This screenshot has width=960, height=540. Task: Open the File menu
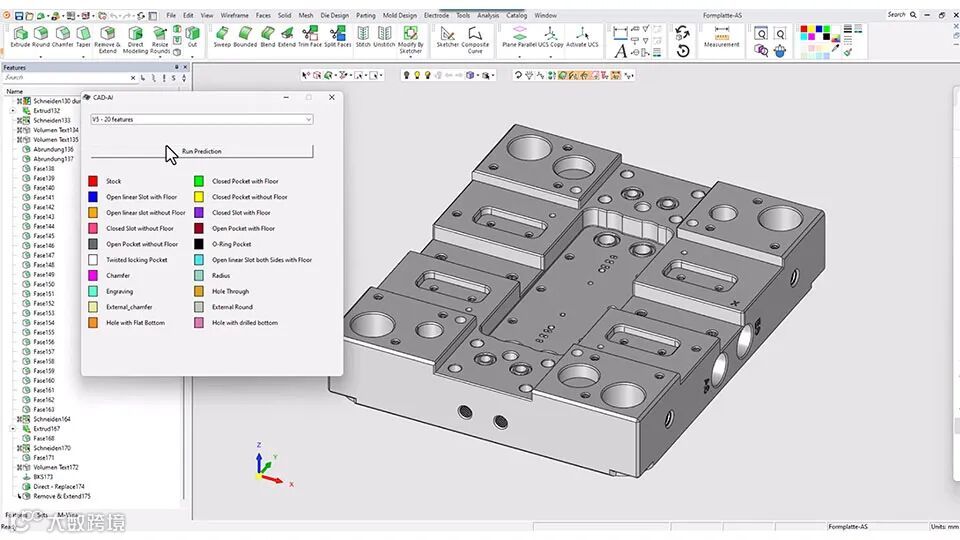tap(171, 15)
